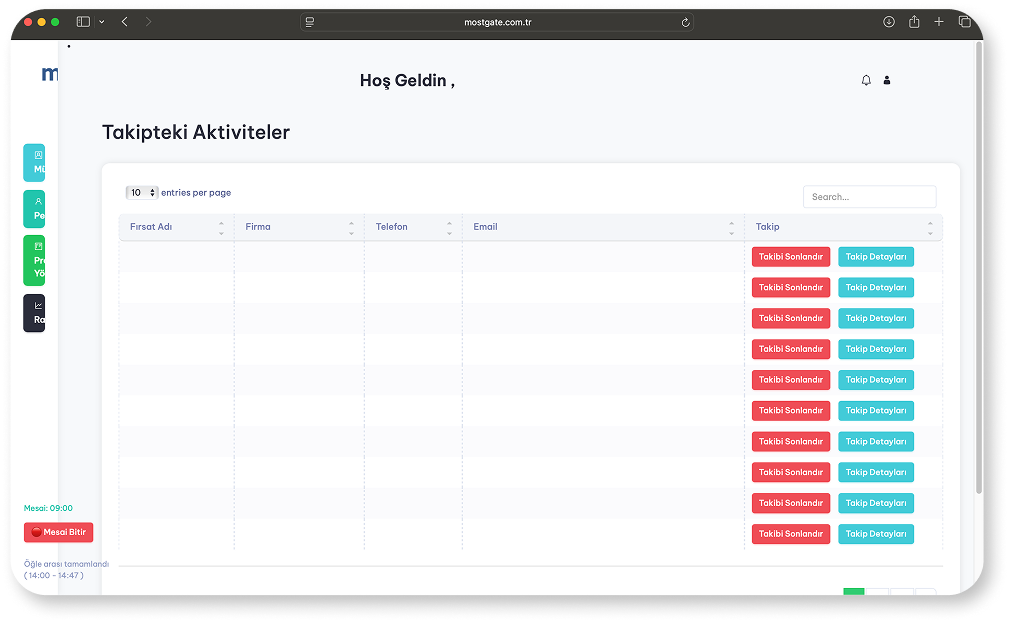Viewport: 1010px width, 622px height.
Task: Open Takip Detayları in the last row
Action: (875, 534)
